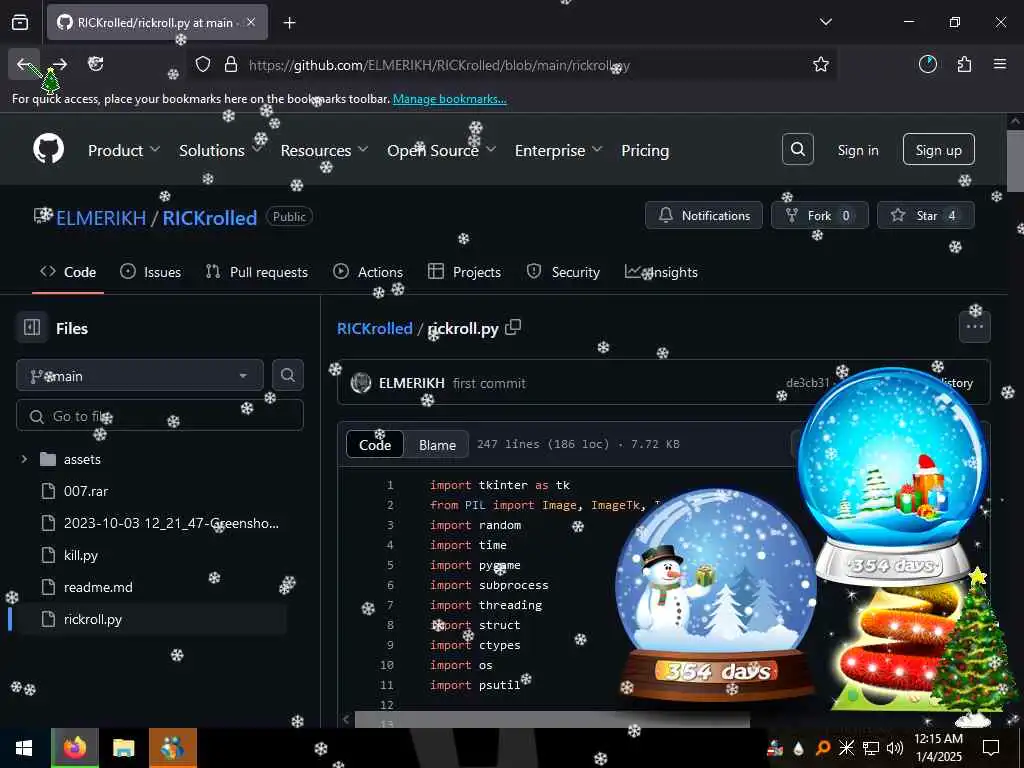Open readme.md in file tree
Screen dimensions: 1024x768
(x=98, y=587)
